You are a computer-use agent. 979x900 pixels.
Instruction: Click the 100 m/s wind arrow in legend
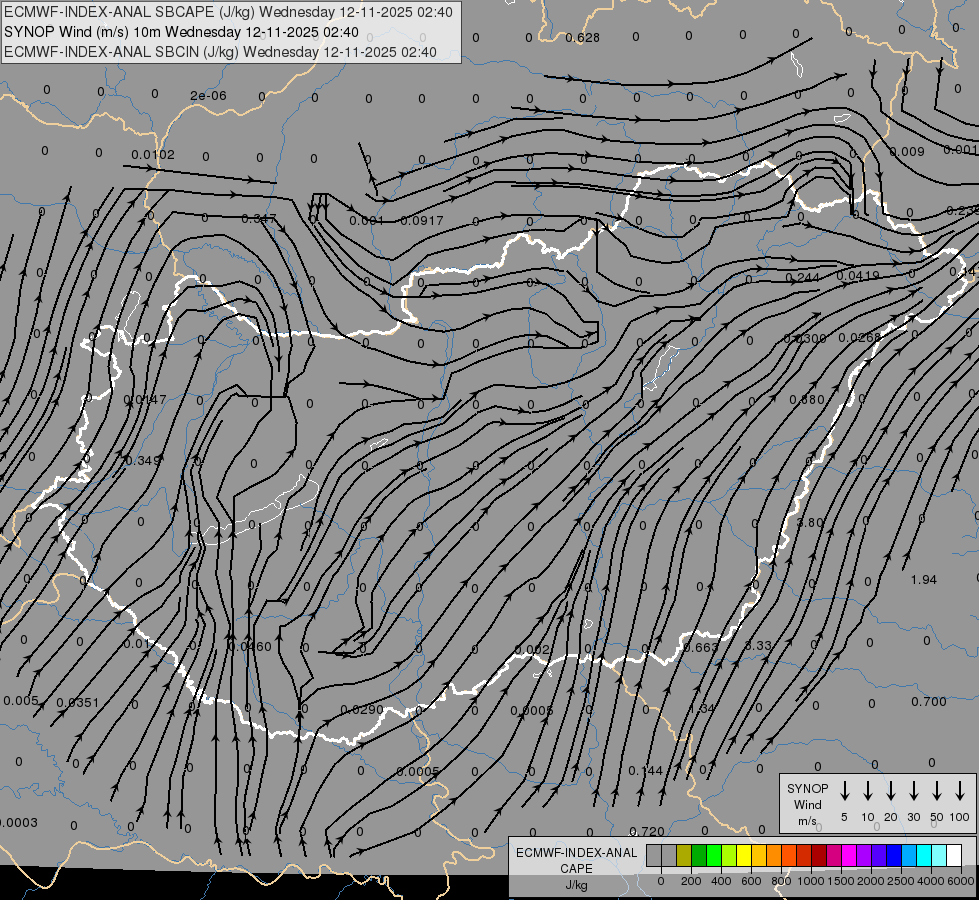960,791
